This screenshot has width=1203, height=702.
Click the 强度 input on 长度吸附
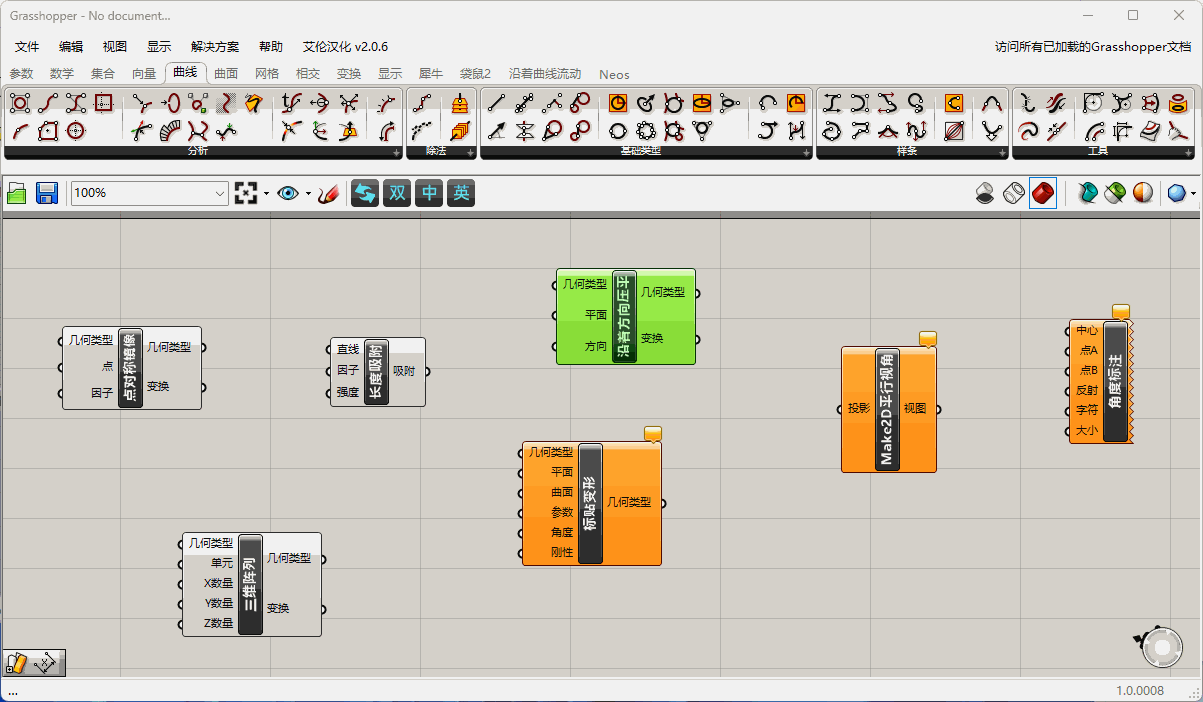click(x=348, y=392)
